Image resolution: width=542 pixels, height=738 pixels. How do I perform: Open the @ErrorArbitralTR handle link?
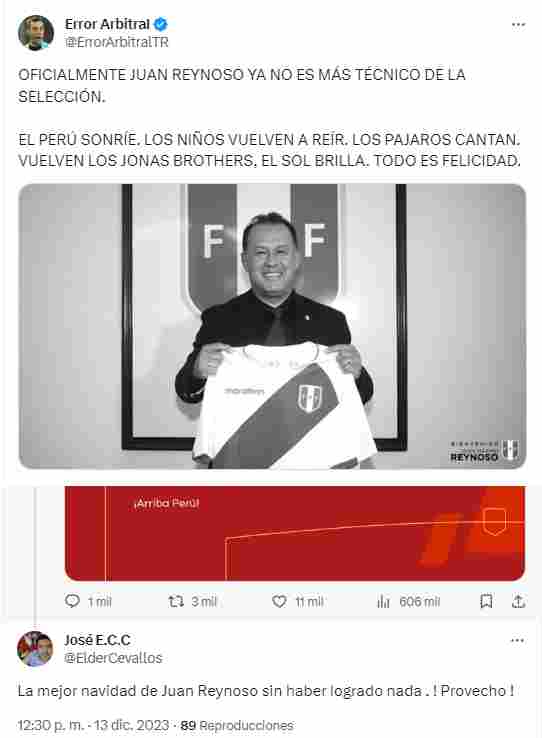117,42
